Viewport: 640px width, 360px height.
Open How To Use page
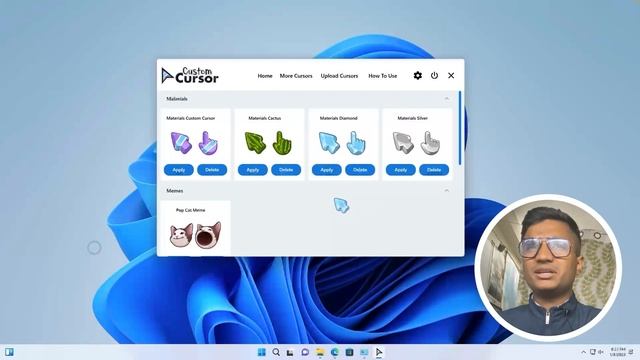tap(382, 76)
